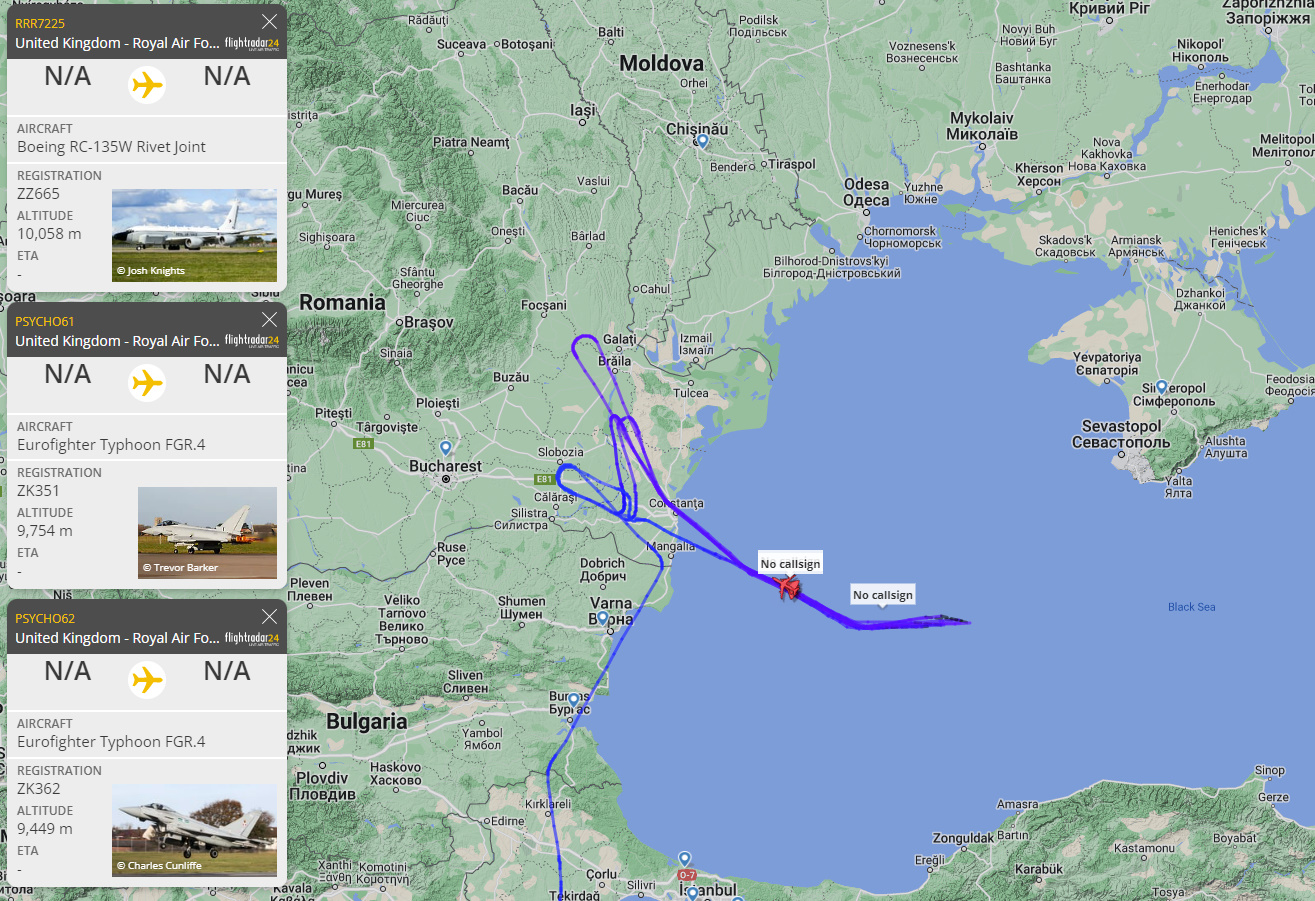Click the red O-7 road shield near Istanbul
Viewport: 1315px width, 901px height.
pyautogui.click(x=686, y=875)
